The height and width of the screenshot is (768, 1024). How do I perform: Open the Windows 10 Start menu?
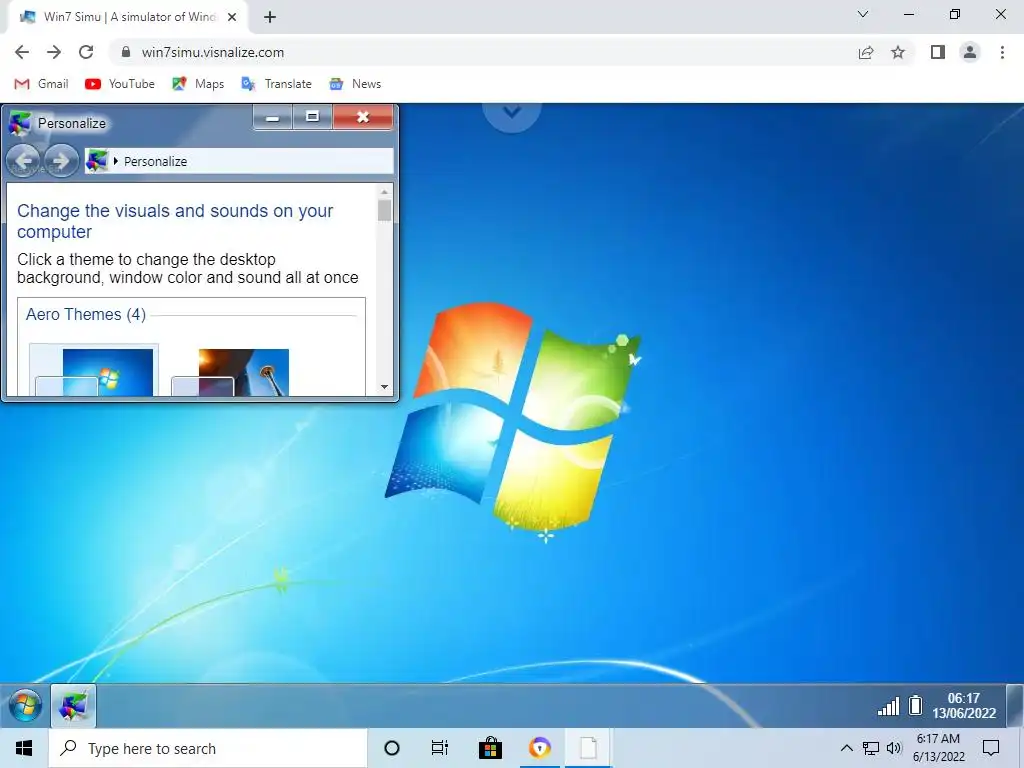pos(24,748)
